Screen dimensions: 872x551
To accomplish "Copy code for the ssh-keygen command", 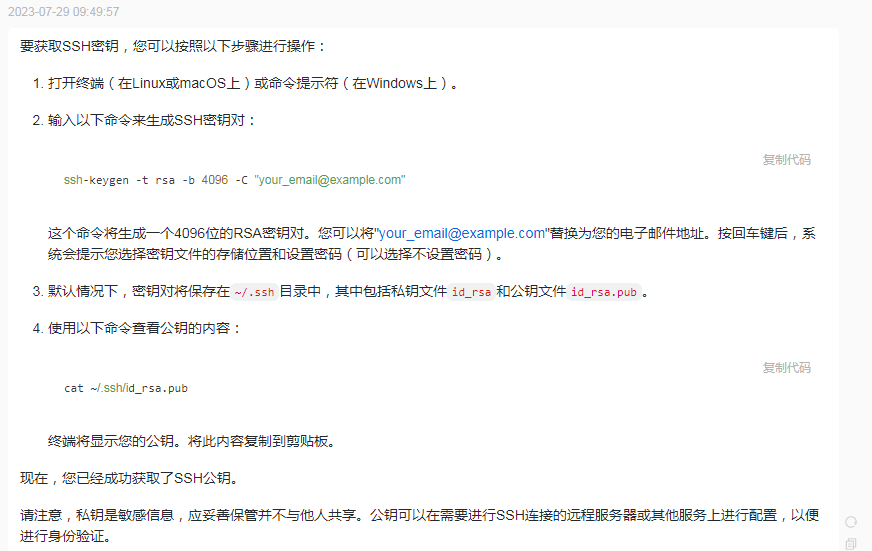I will pos(786,160).
